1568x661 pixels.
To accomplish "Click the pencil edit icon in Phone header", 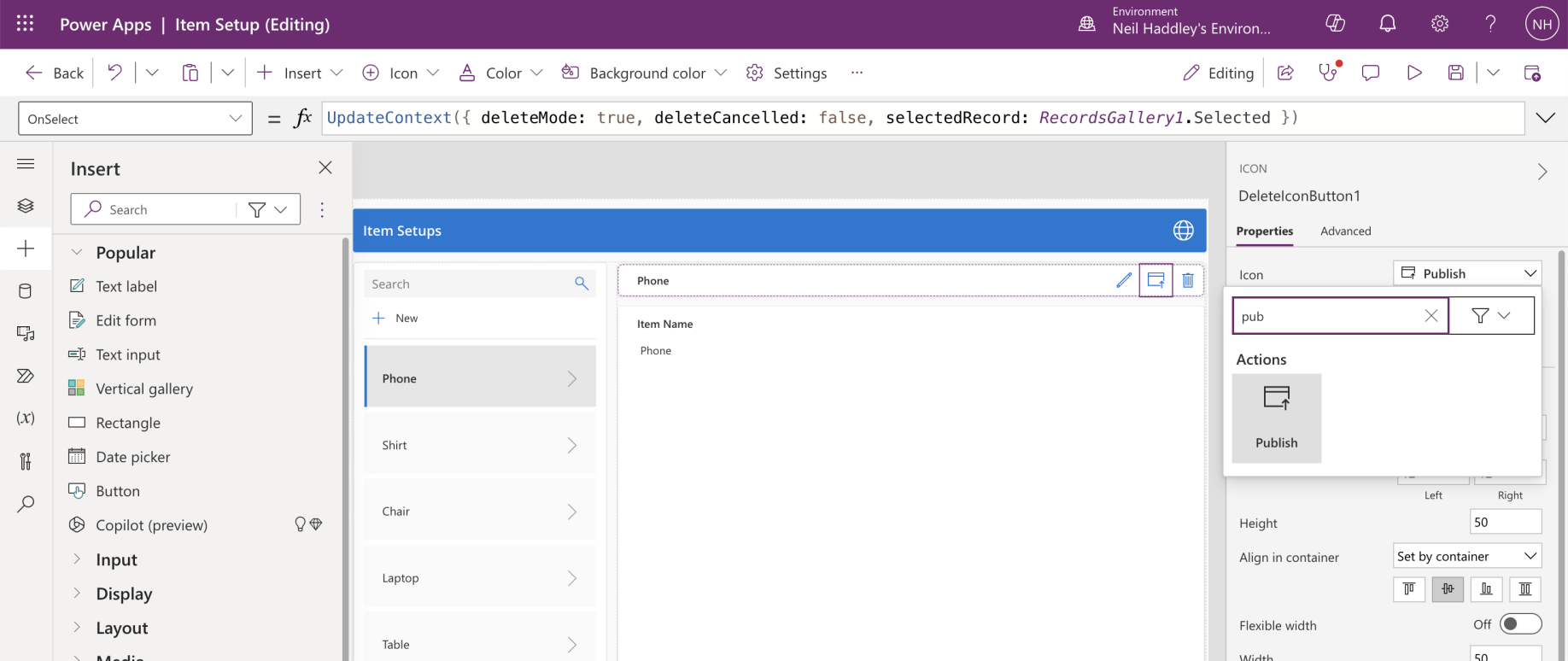I will click(1124, 280).
